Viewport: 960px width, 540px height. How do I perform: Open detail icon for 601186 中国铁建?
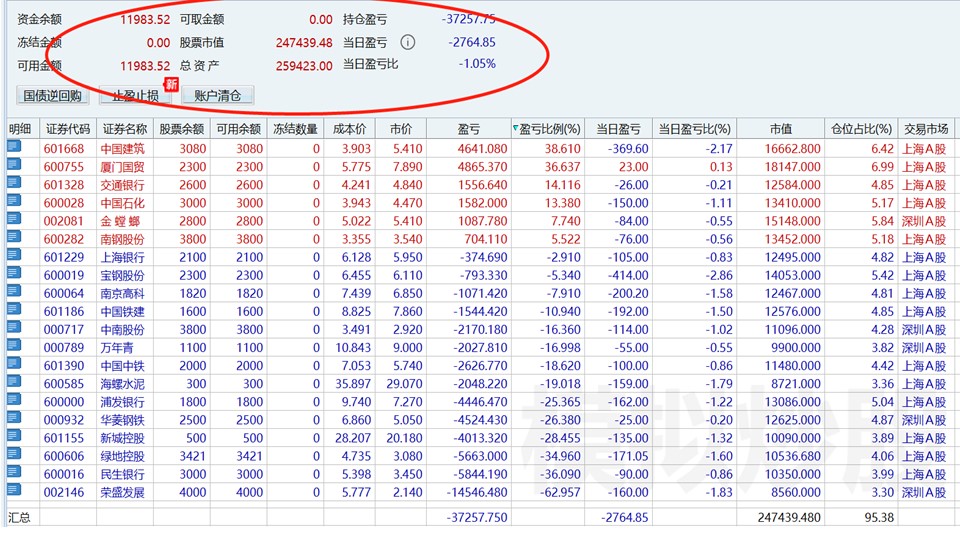pyautogui.click(x=14, y=310)
